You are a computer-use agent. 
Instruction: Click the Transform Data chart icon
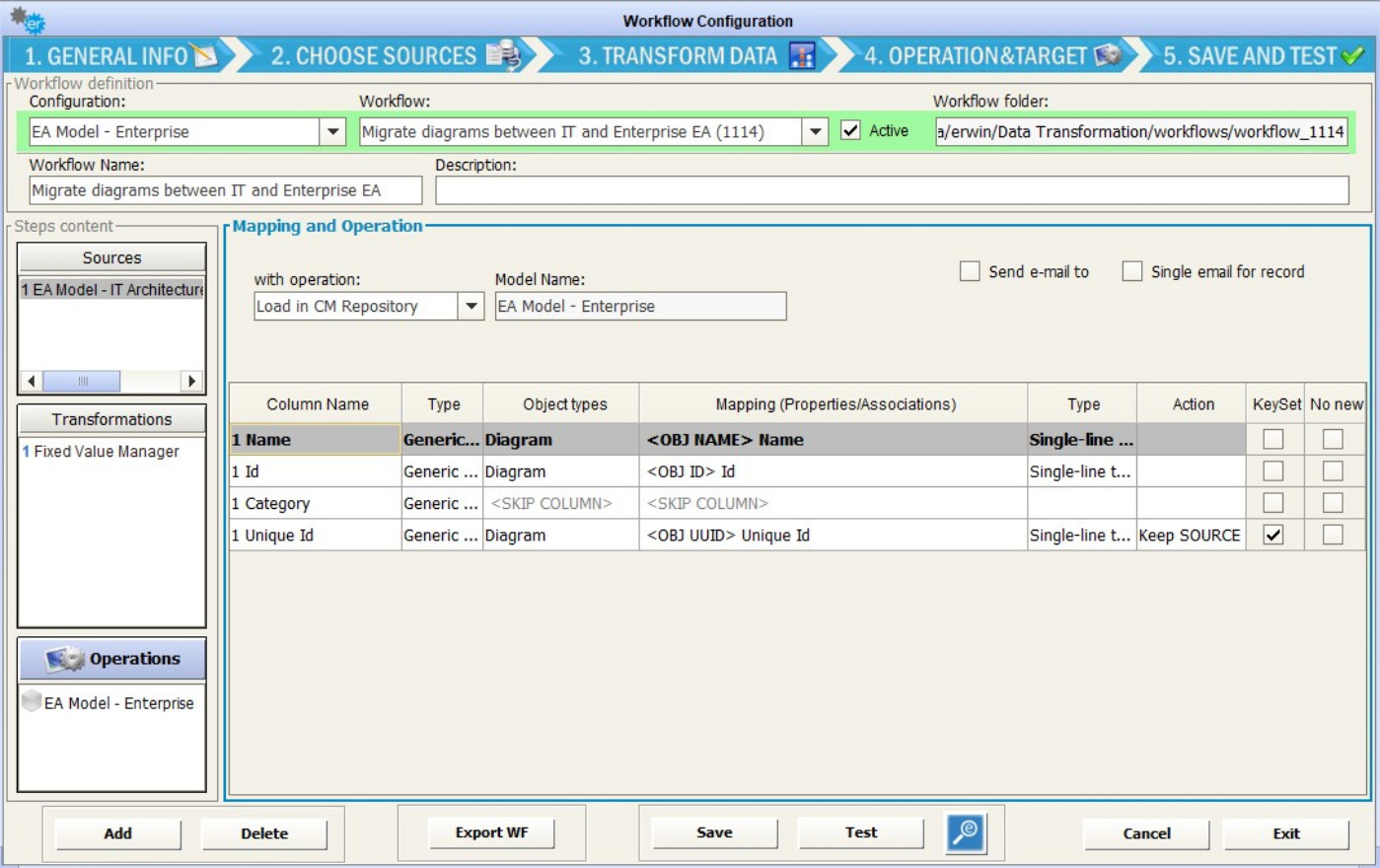point(802,56)
